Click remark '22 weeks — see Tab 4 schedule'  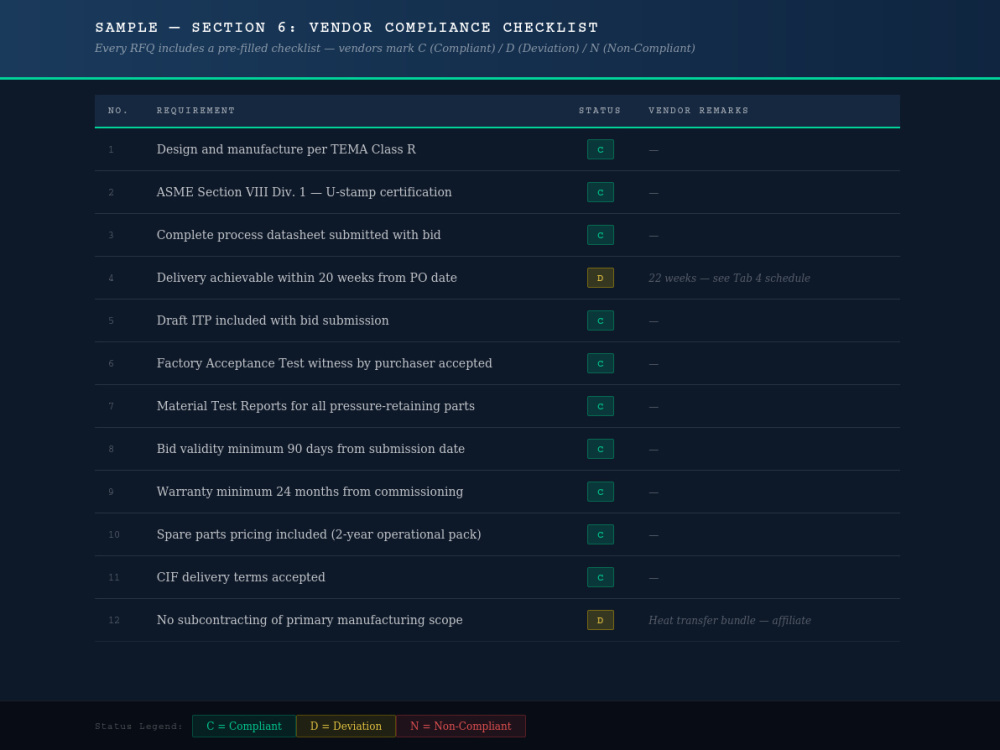(729, 278)
